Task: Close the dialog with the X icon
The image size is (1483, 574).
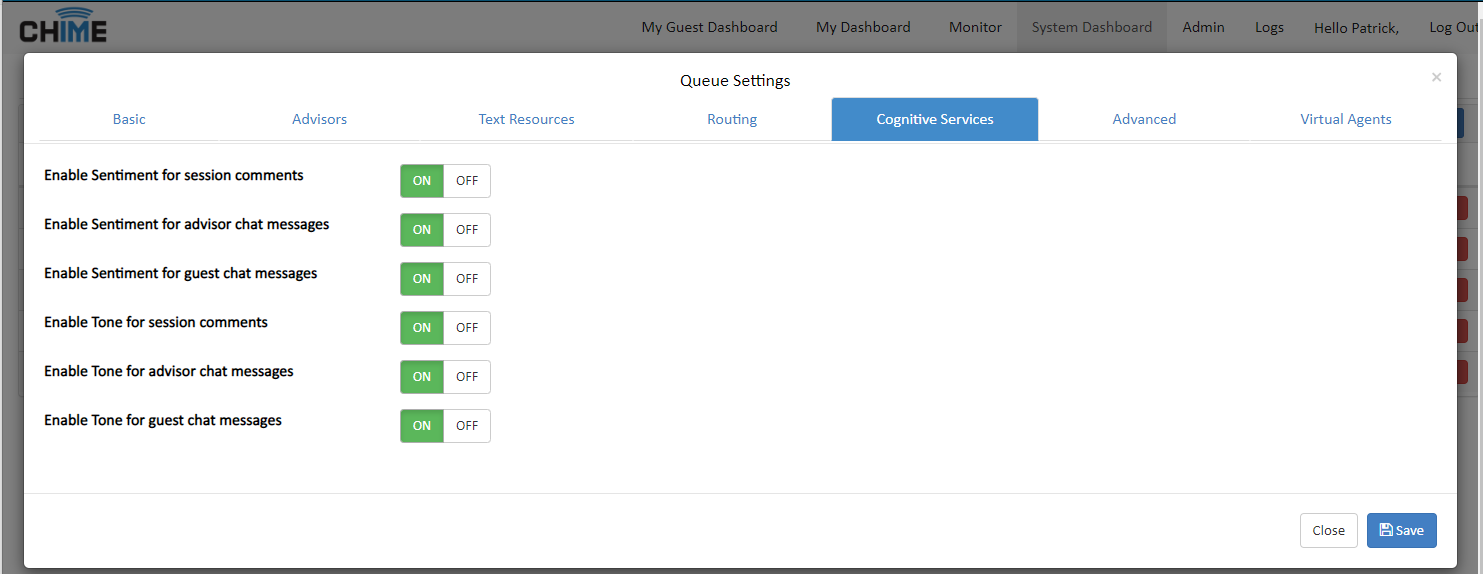Action: pos(1436,77)
